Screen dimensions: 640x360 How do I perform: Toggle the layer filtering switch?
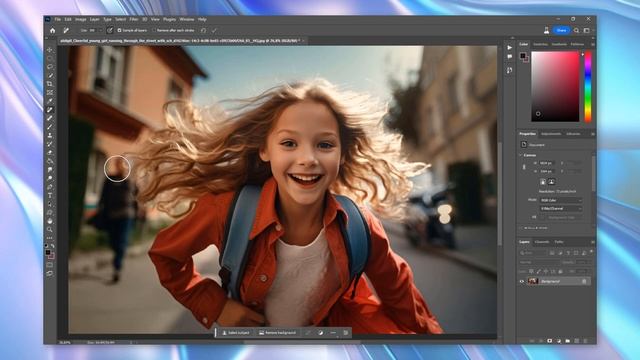(x=591, y=252)
